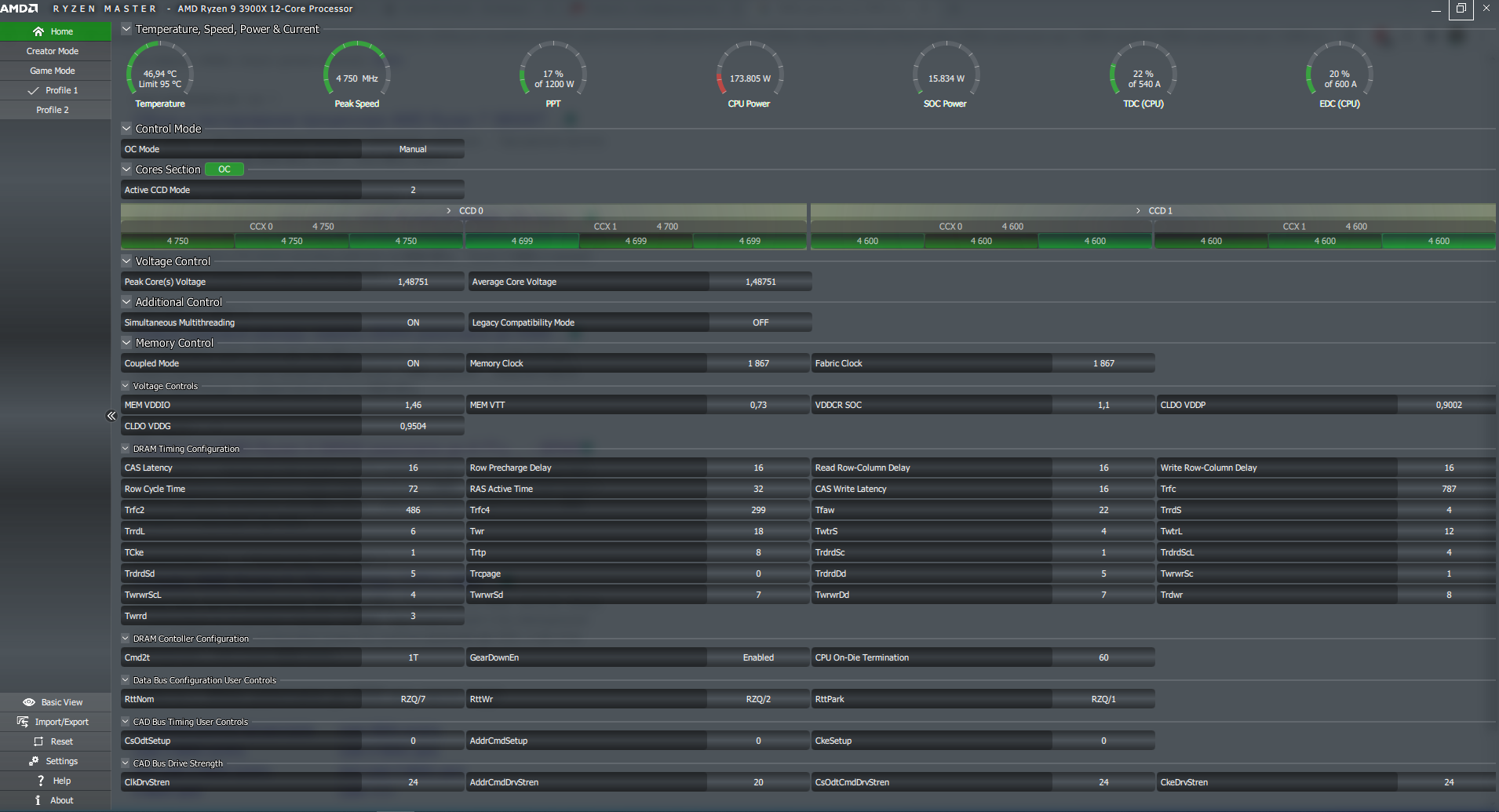Click first 4 699 core slider in CCD 0

522,241
